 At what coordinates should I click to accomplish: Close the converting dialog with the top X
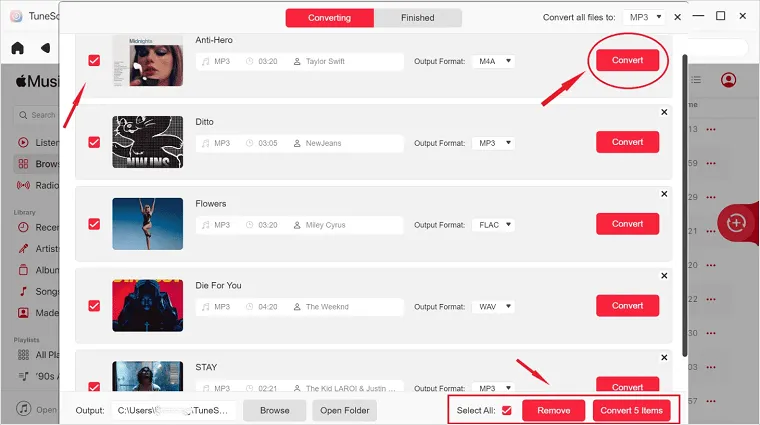pyautogui.click(x=678, y=17)
